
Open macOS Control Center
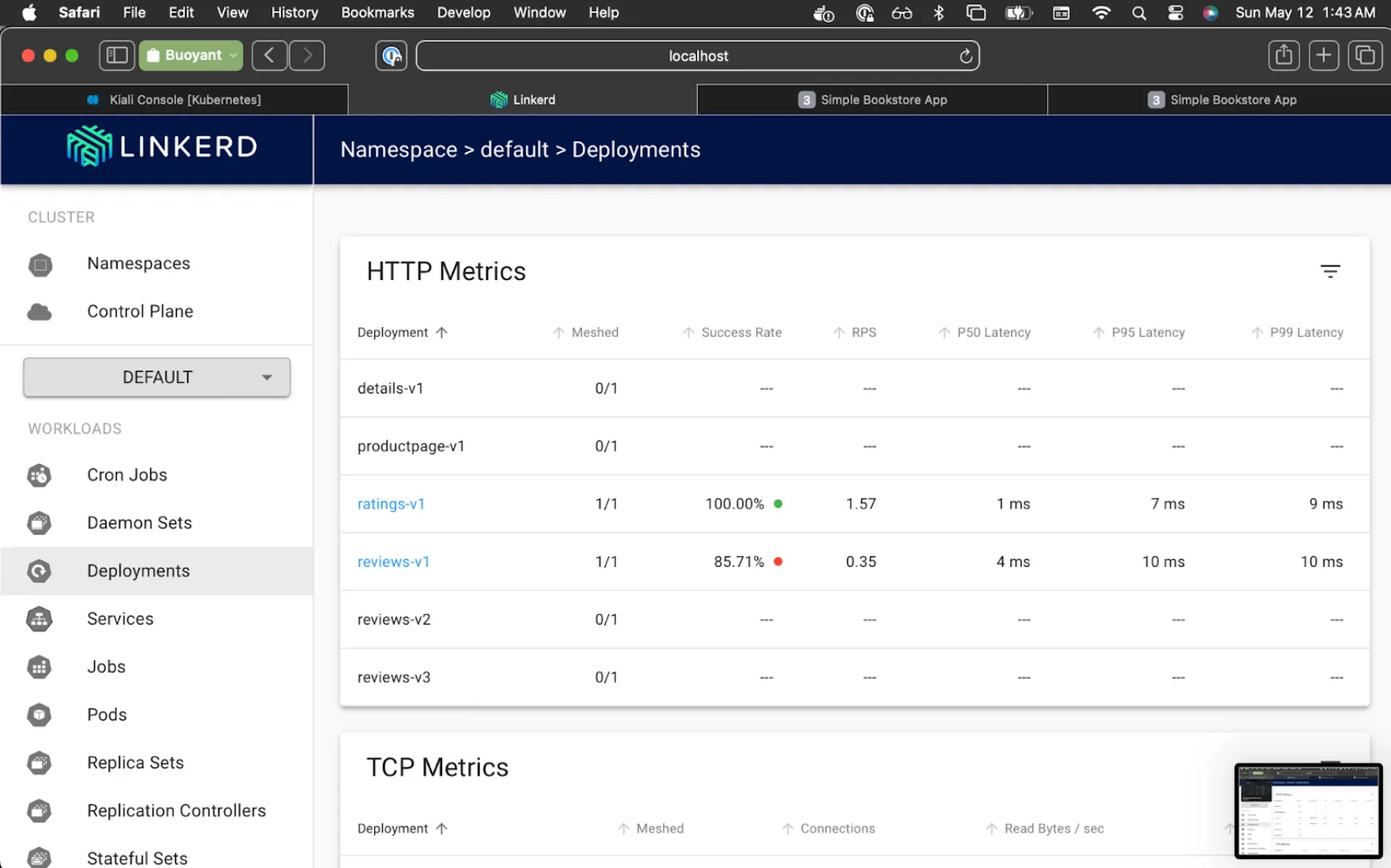[1175, 13]
